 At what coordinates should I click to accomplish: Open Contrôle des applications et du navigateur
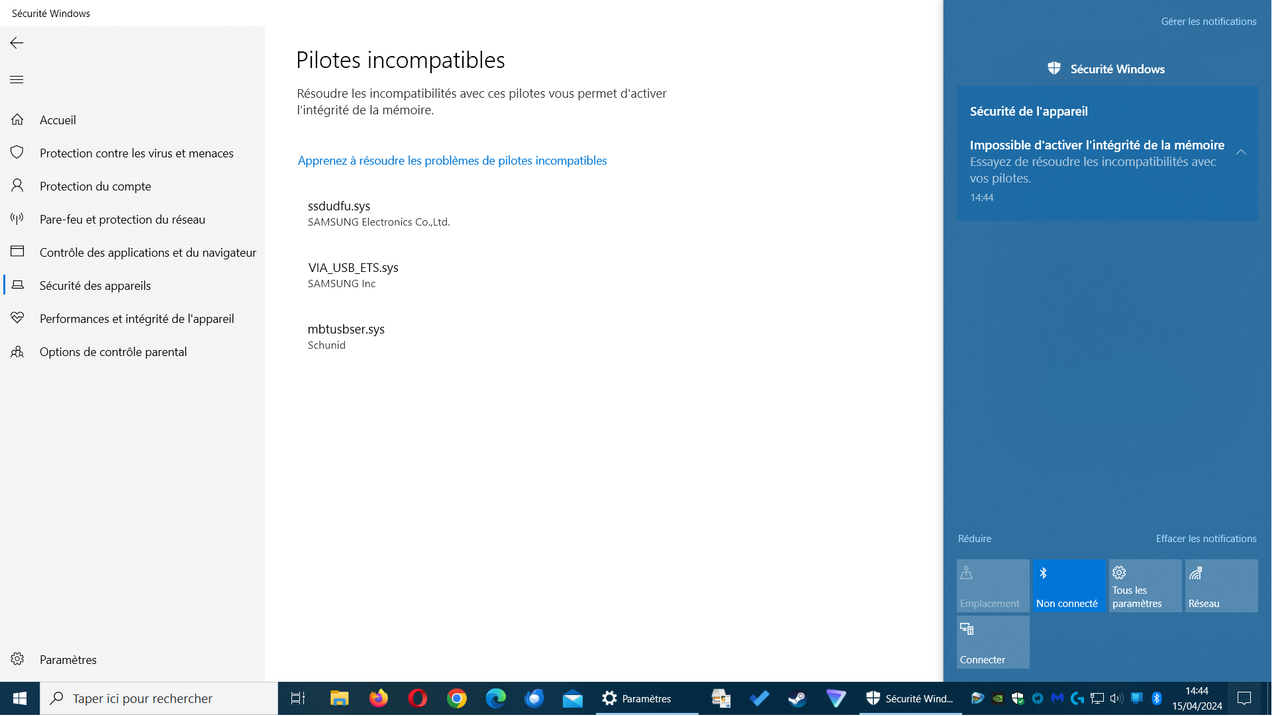click(132, 252)
